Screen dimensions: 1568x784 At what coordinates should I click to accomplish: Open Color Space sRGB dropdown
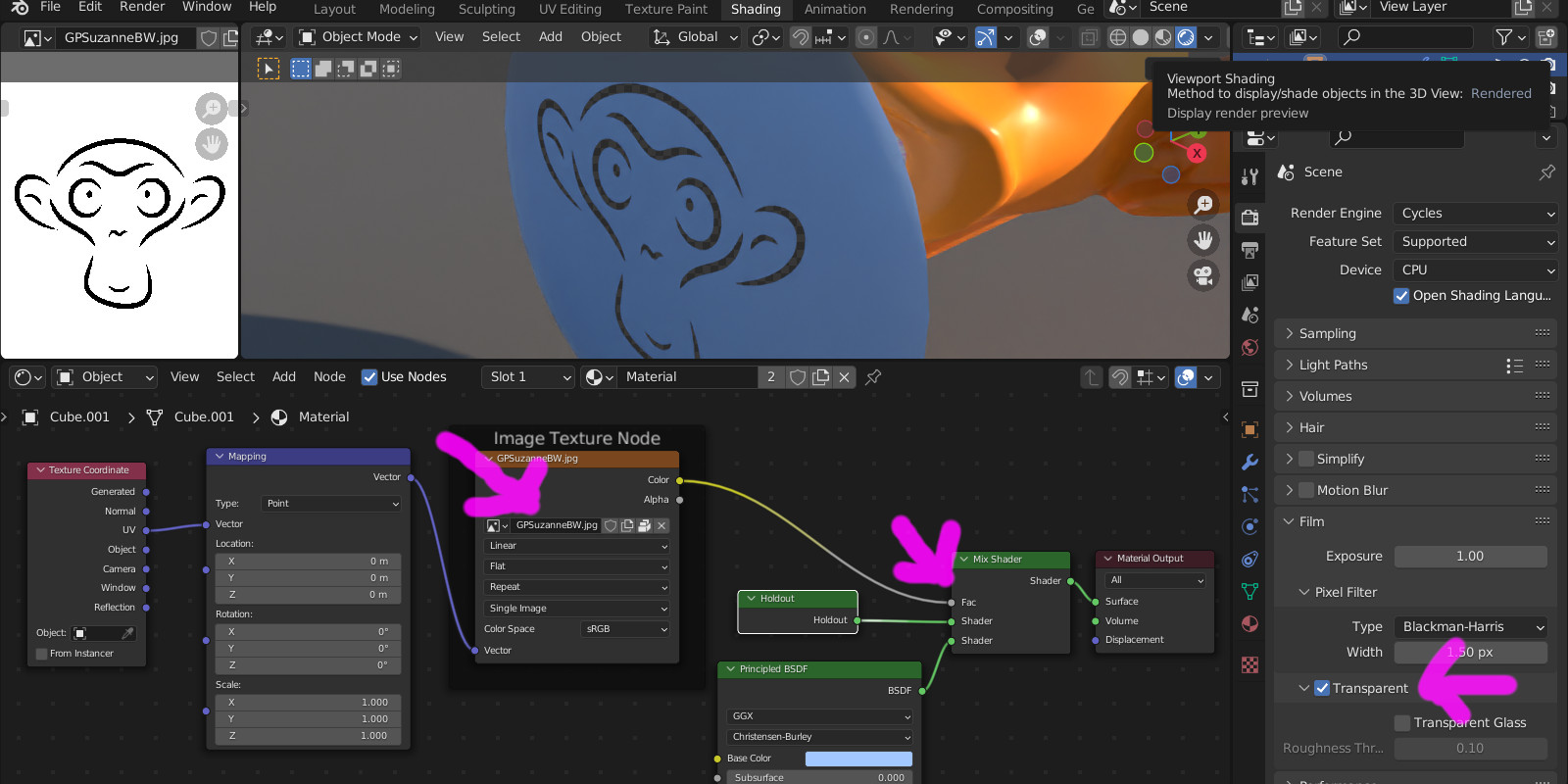pyautogui.click(x=625, y=629)
